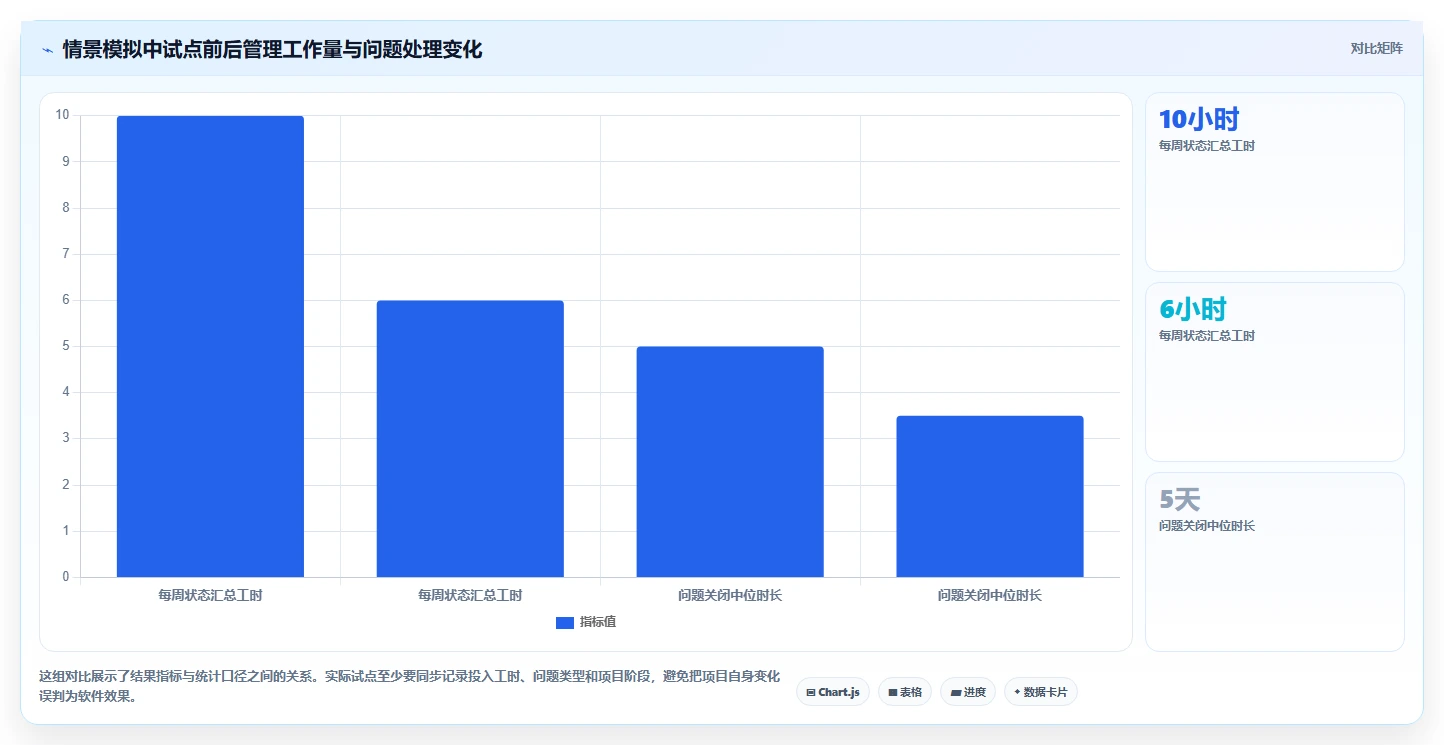Click the 对比矩阵 label in the header
Screen dimensions: 1444x745
[x=1376, y=48]
